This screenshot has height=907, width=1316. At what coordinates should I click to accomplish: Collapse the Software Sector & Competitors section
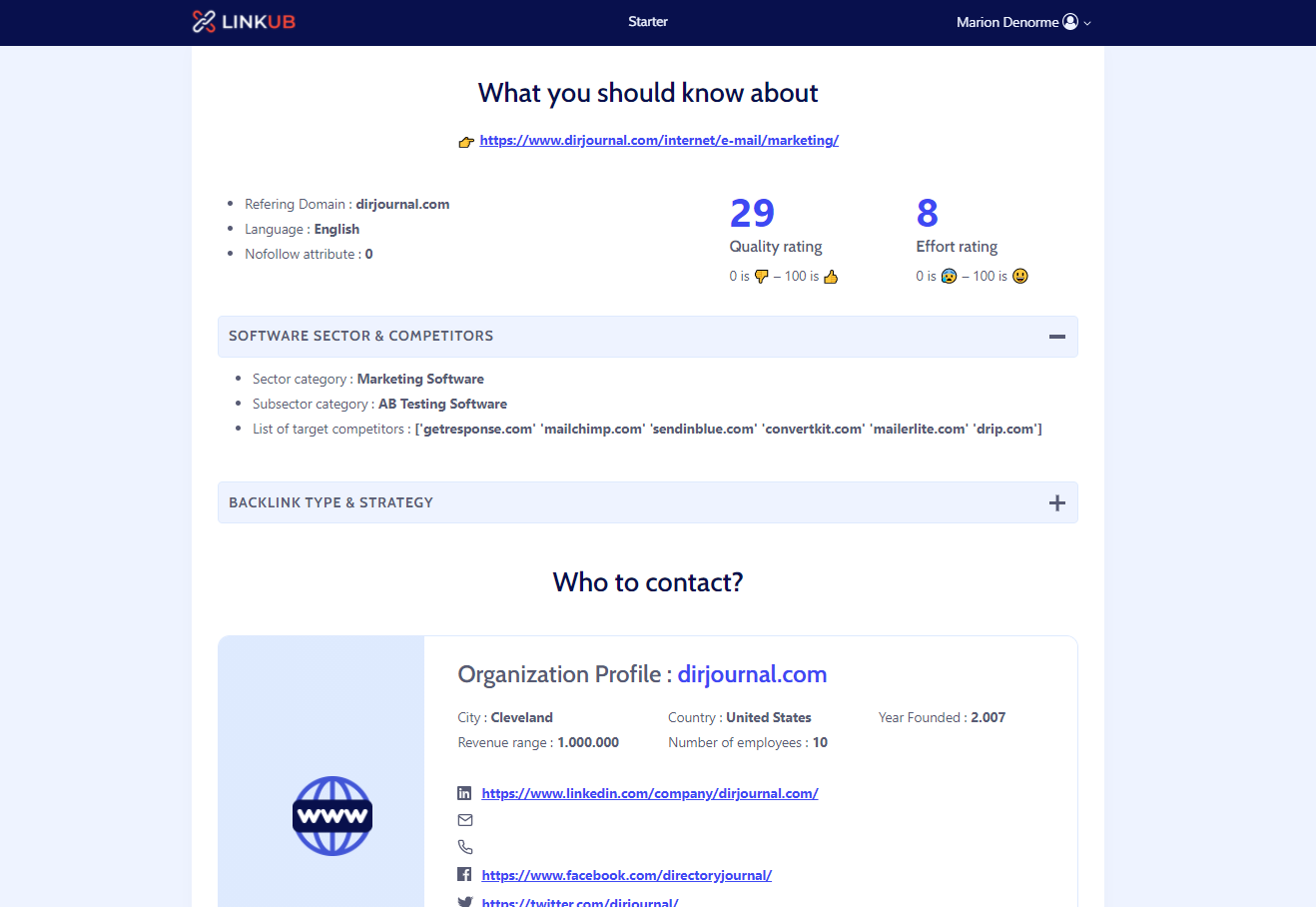pyautogui.click(x=648, y=337)
